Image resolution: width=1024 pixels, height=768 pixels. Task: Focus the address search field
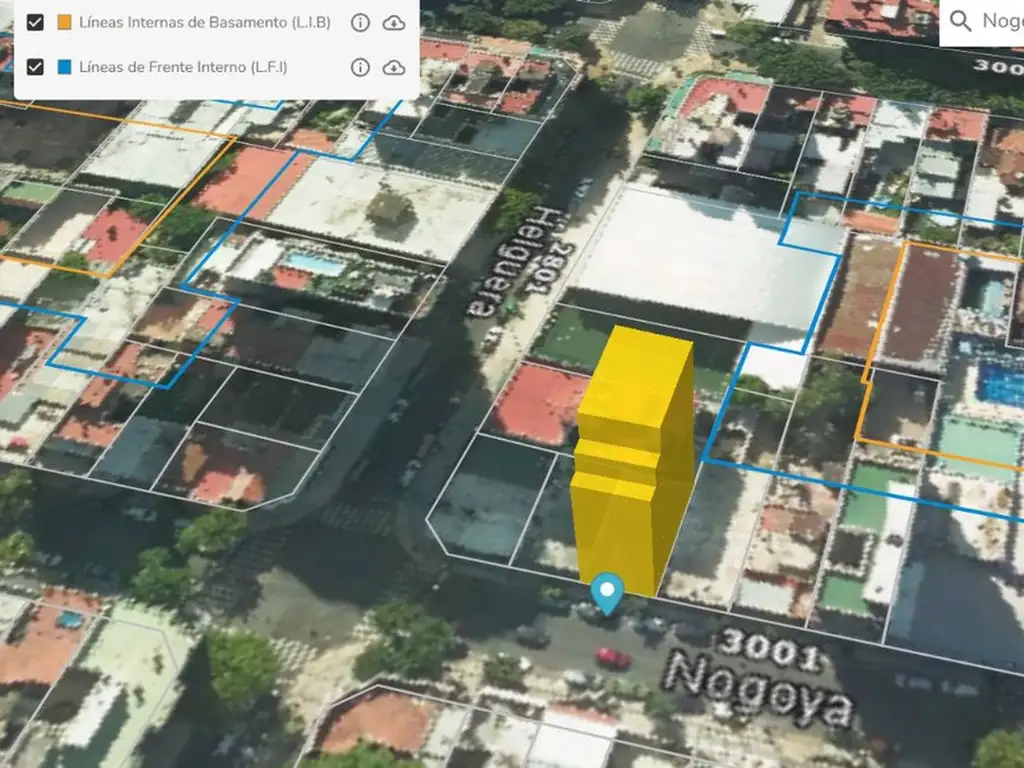(1000, 21)
